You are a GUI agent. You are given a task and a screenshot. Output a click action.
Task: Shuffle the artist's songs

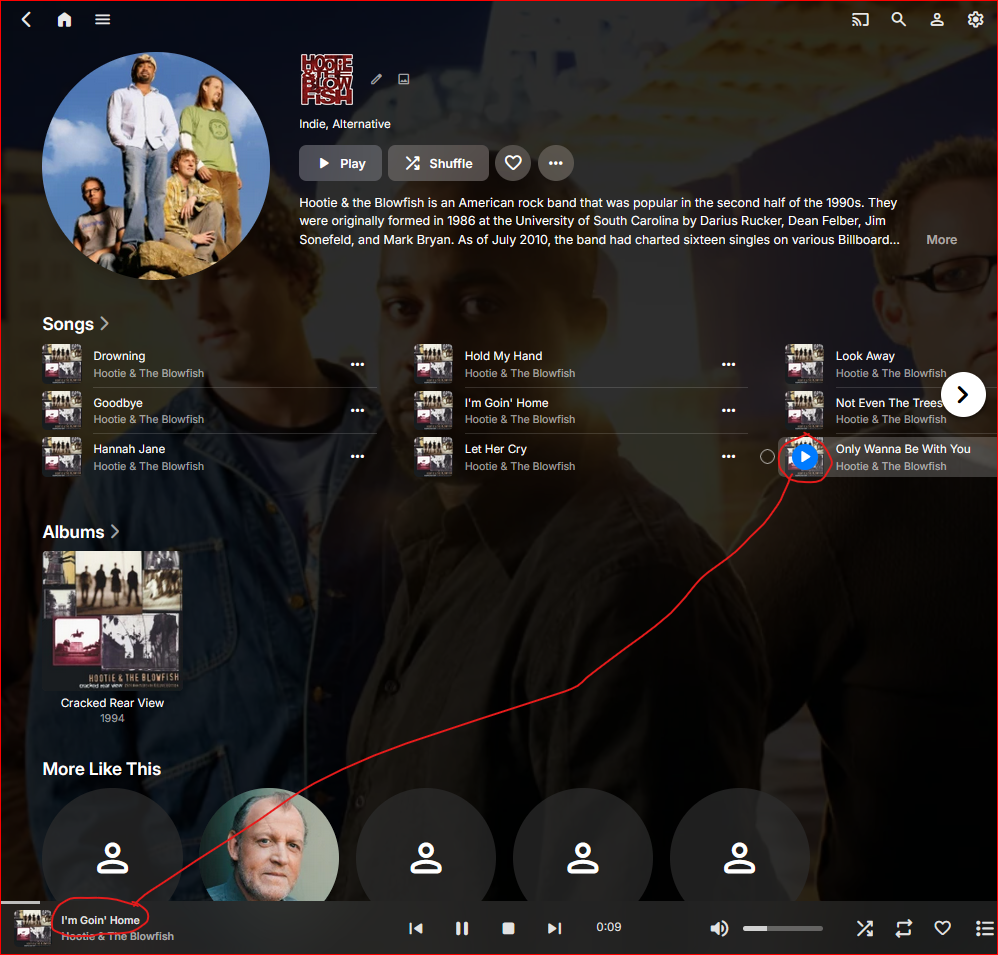[x=439, y=163]
